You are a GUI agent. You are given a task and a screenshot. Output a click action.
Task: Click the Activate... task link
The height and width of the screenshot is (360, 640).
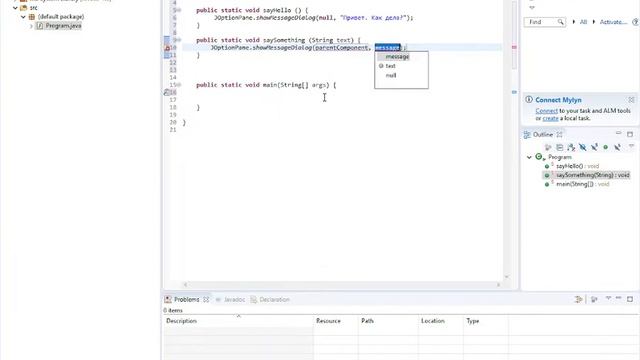pos(613,22)
